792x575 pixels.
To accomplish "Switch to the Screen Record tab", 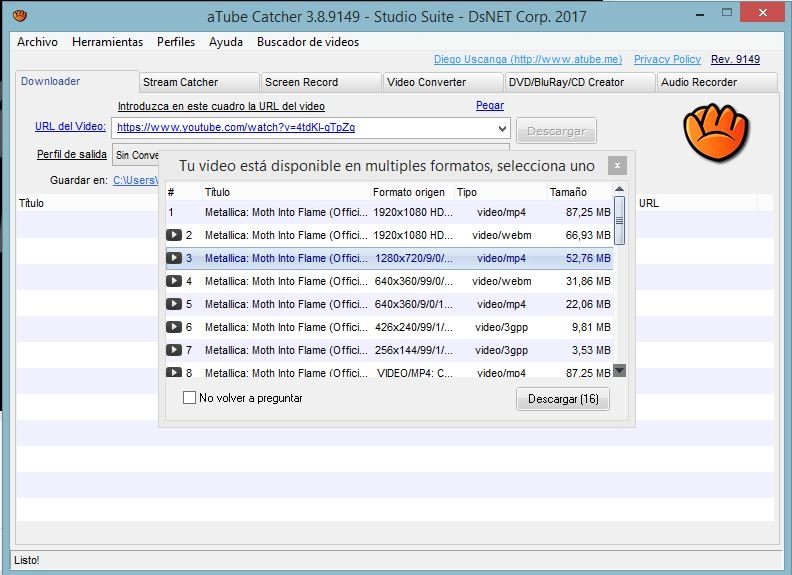I will pos(321,82).
